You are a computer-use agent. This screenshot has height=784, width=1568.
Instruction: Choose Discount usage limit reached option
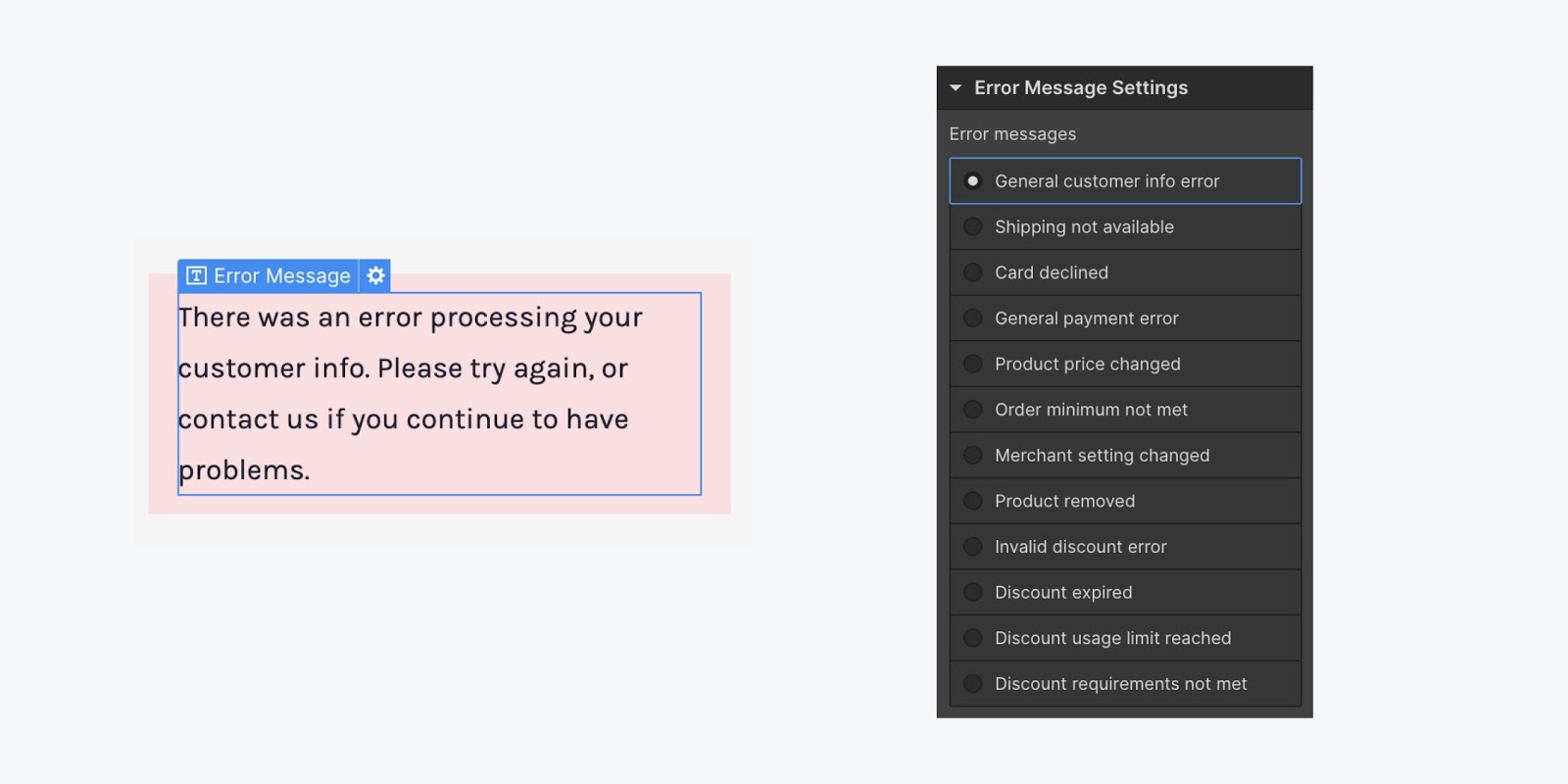pos(1125,638)
